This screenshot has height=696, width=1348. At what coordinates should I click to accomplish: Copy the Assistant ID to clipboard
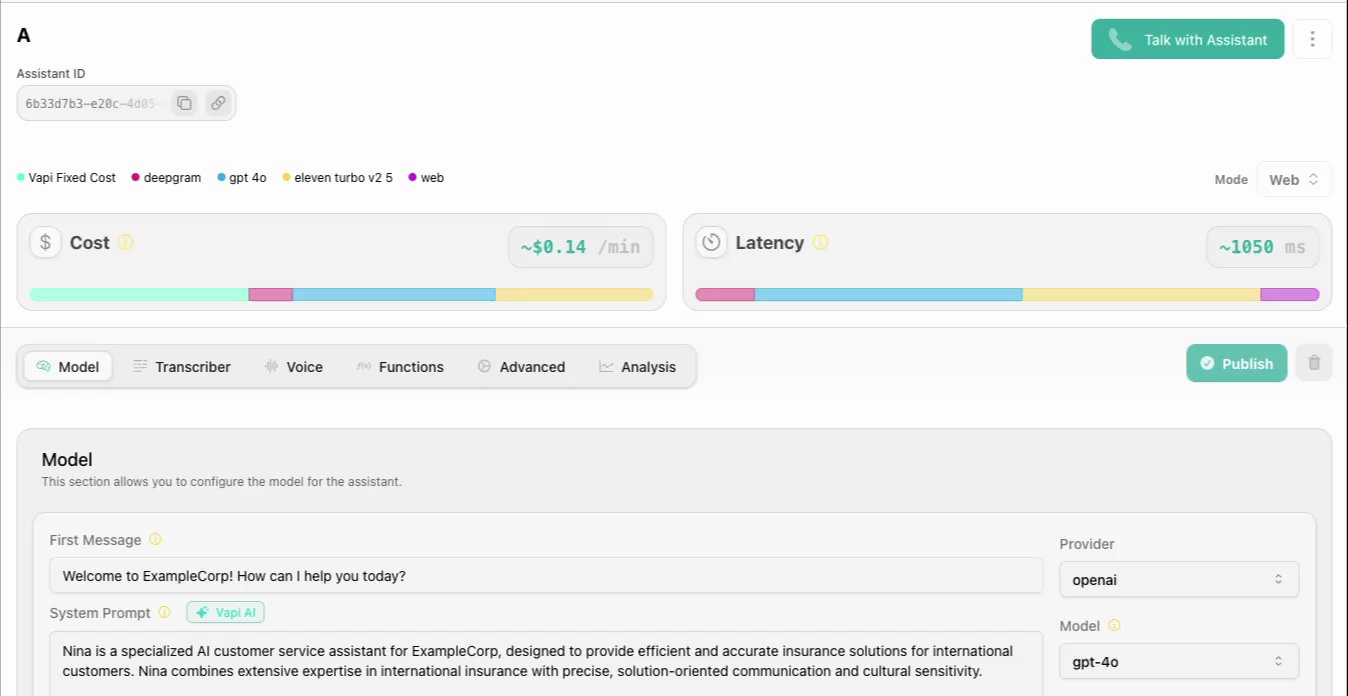click(x=184, y=103)
